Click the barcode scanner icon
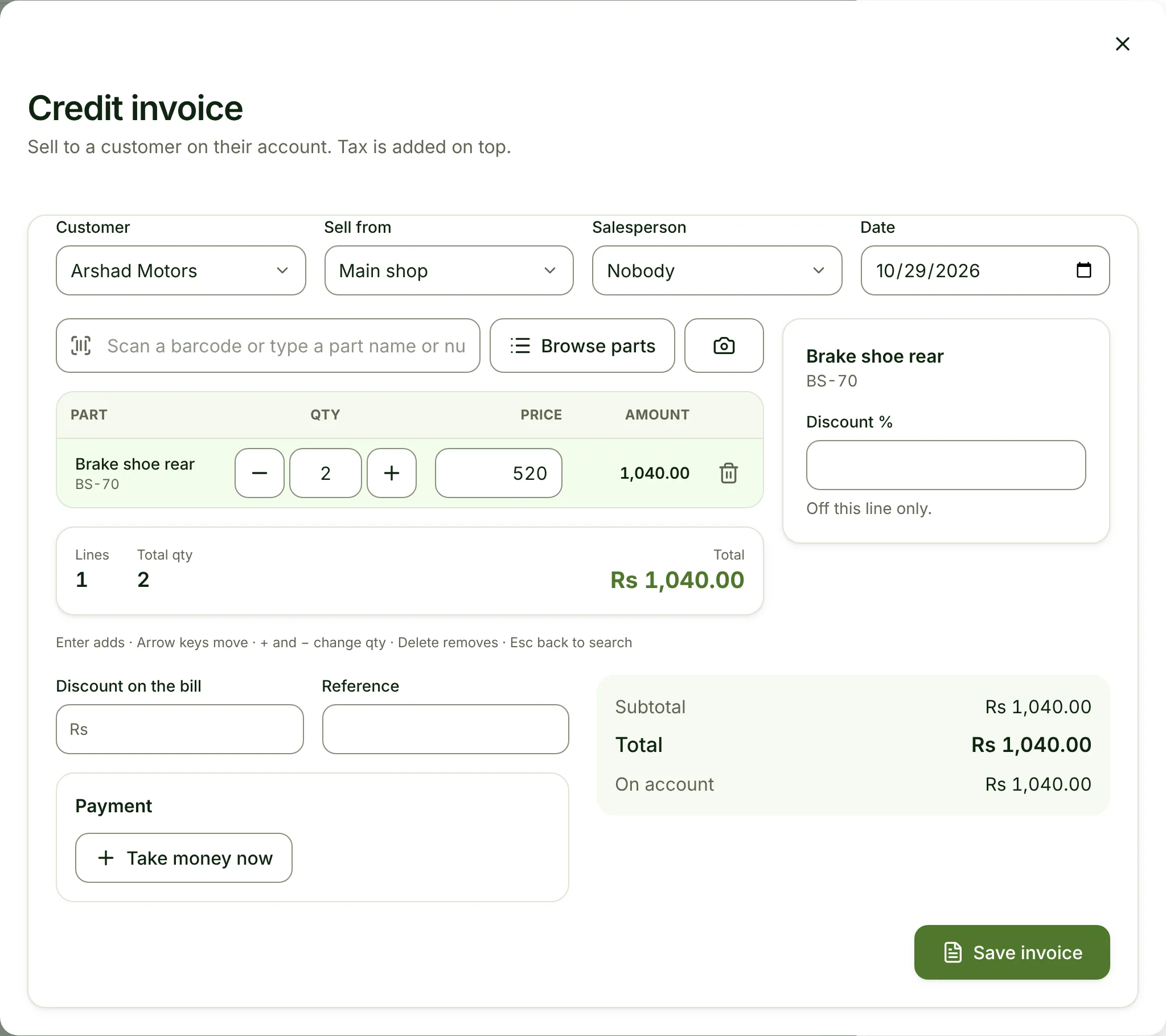 pos(81,346)
